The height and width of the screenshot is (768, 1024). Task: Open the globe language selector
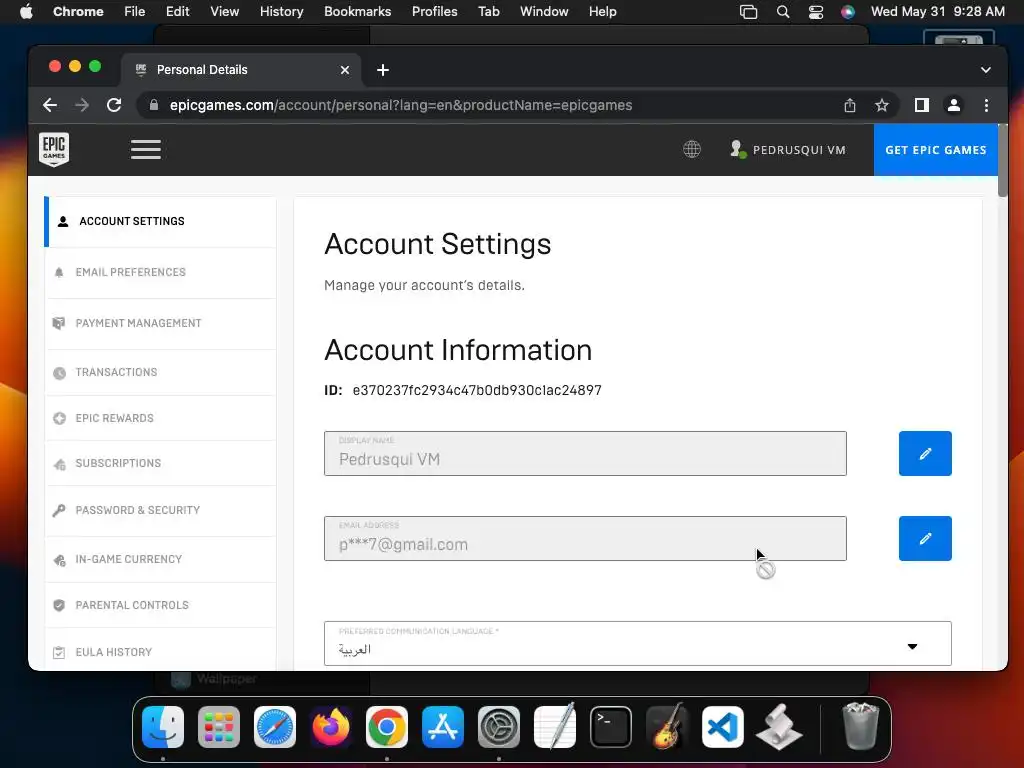692,150
